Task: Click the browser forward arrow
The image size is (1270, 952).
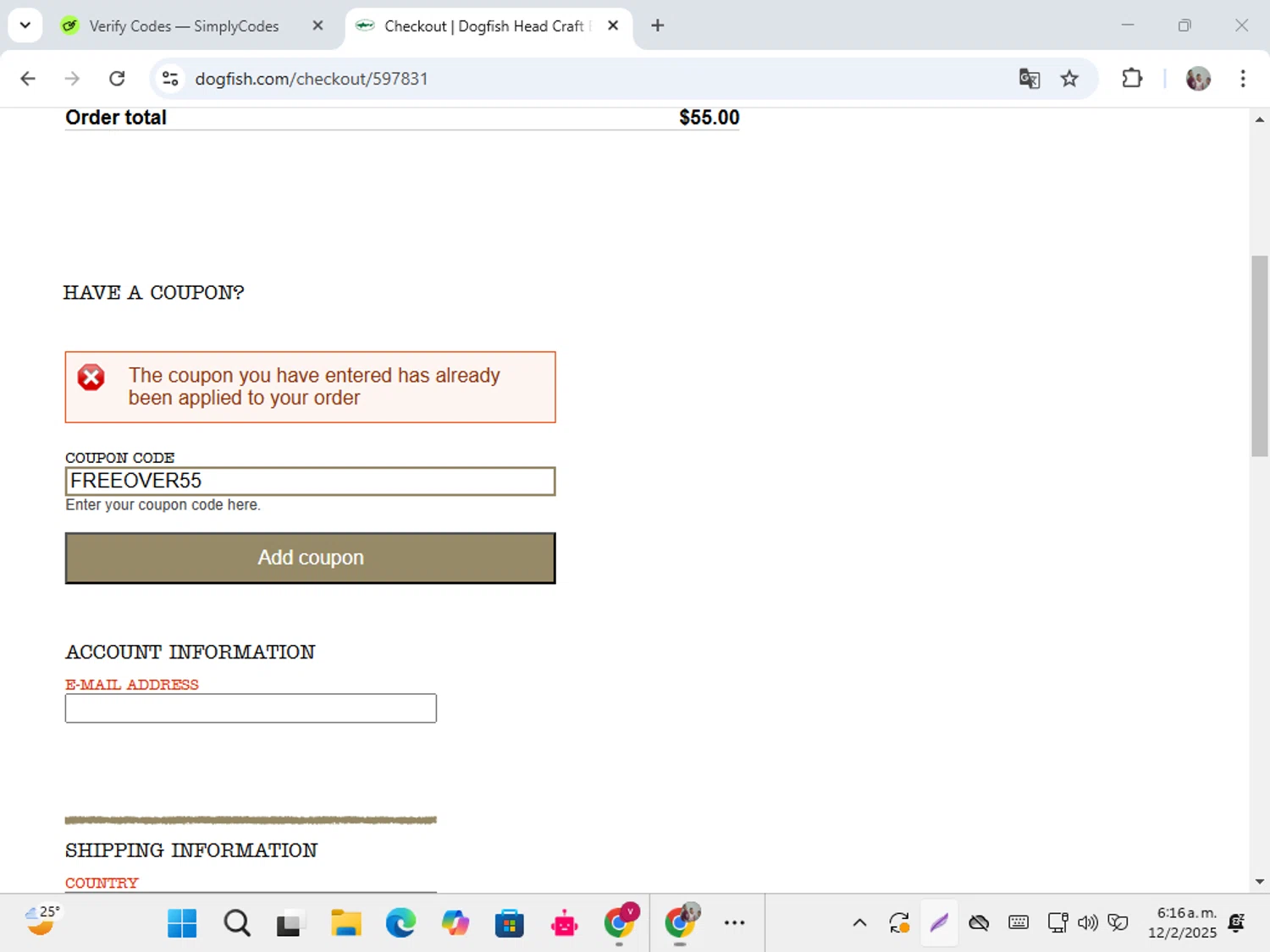Action: [x=72, y=79]
